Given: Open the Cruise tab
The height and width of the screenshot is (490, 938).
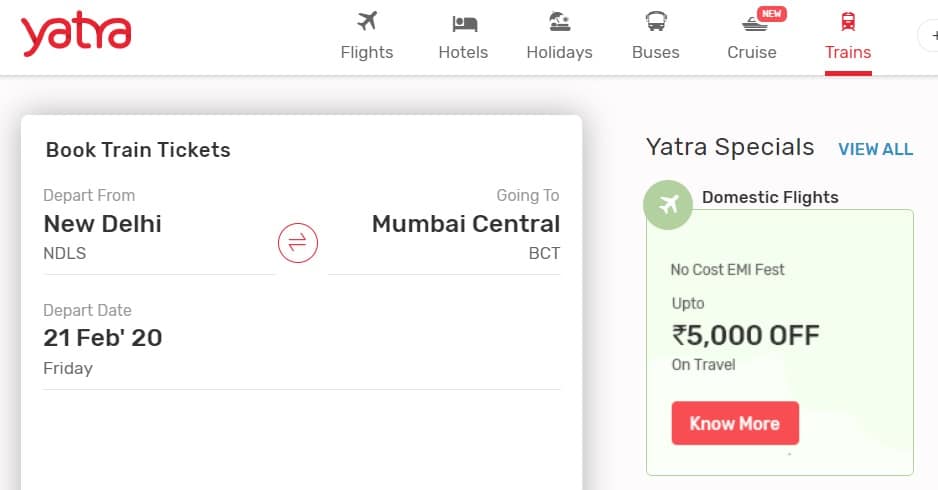Looking at the screenshot, I should [752, 52].
